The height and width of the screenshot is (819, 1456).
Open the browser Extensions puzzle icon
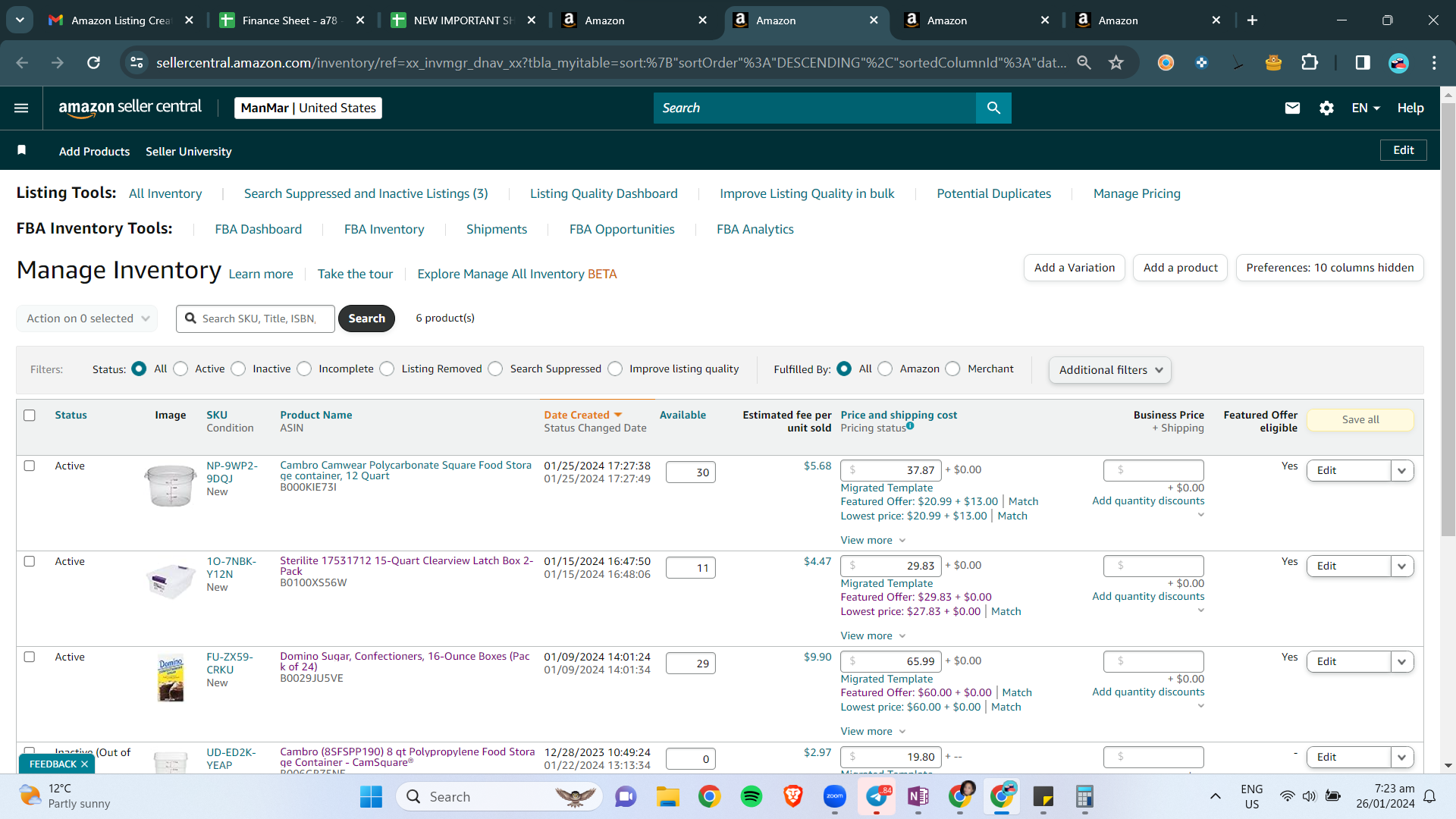pyautogui.click(x=1310, y=62)
